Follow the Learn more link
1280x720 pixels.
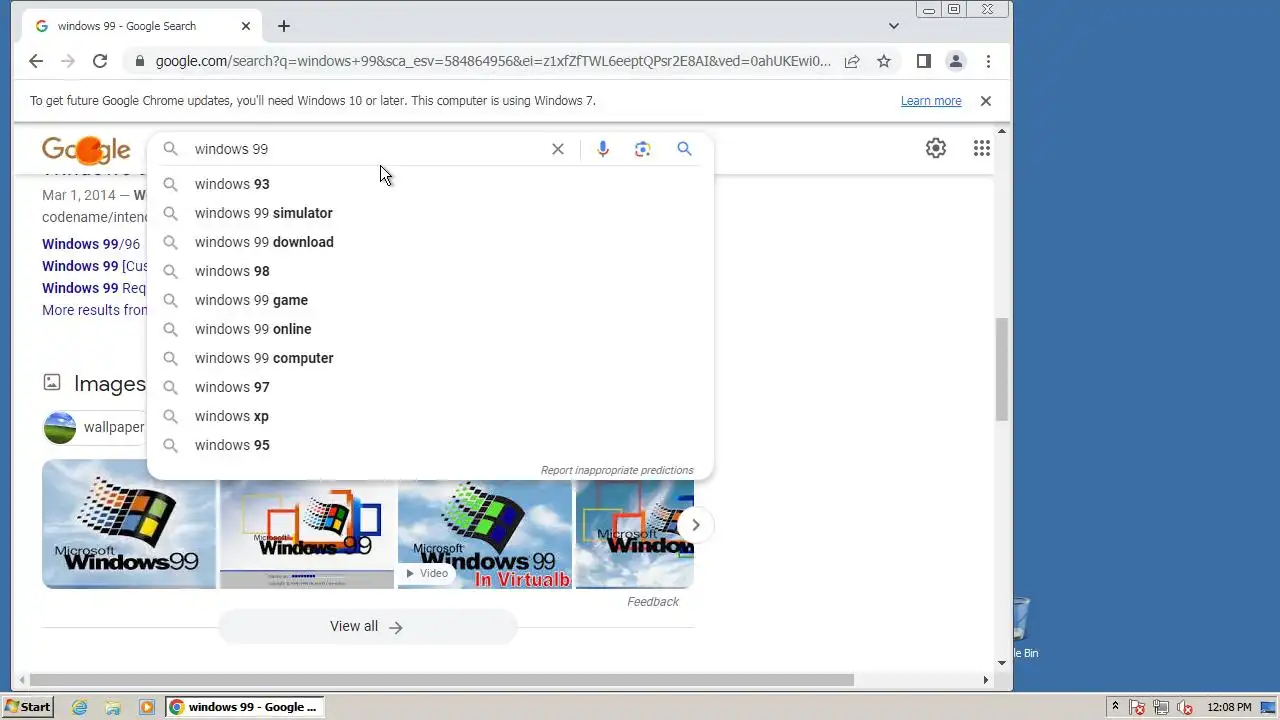pos(931,101)
